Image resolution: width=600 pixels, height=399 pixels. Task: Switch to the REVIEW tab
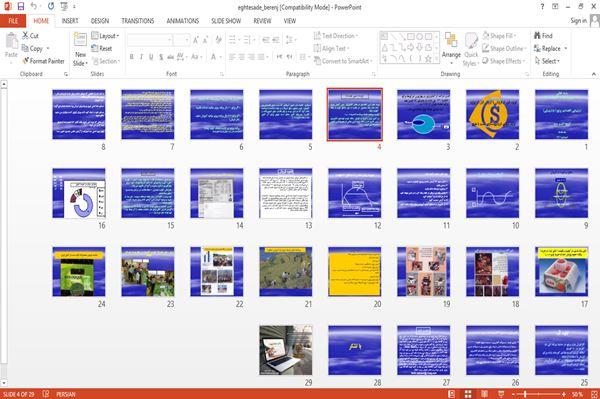262,21
